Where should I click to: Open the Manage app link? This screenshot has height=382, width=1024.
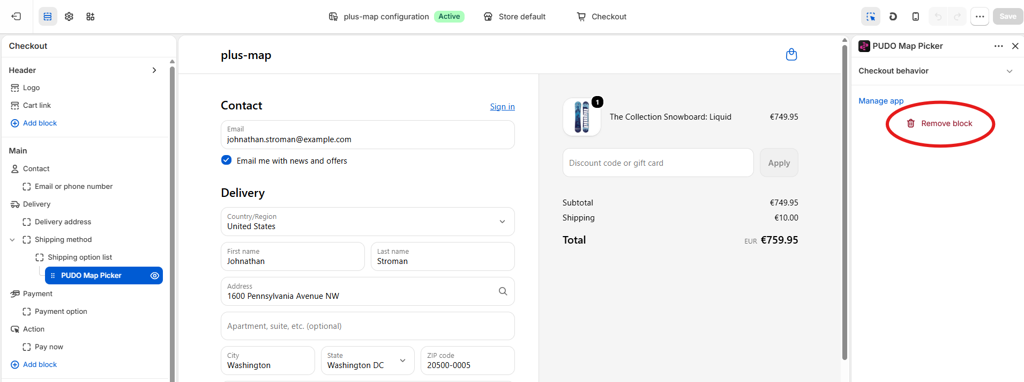pos(881,101)
